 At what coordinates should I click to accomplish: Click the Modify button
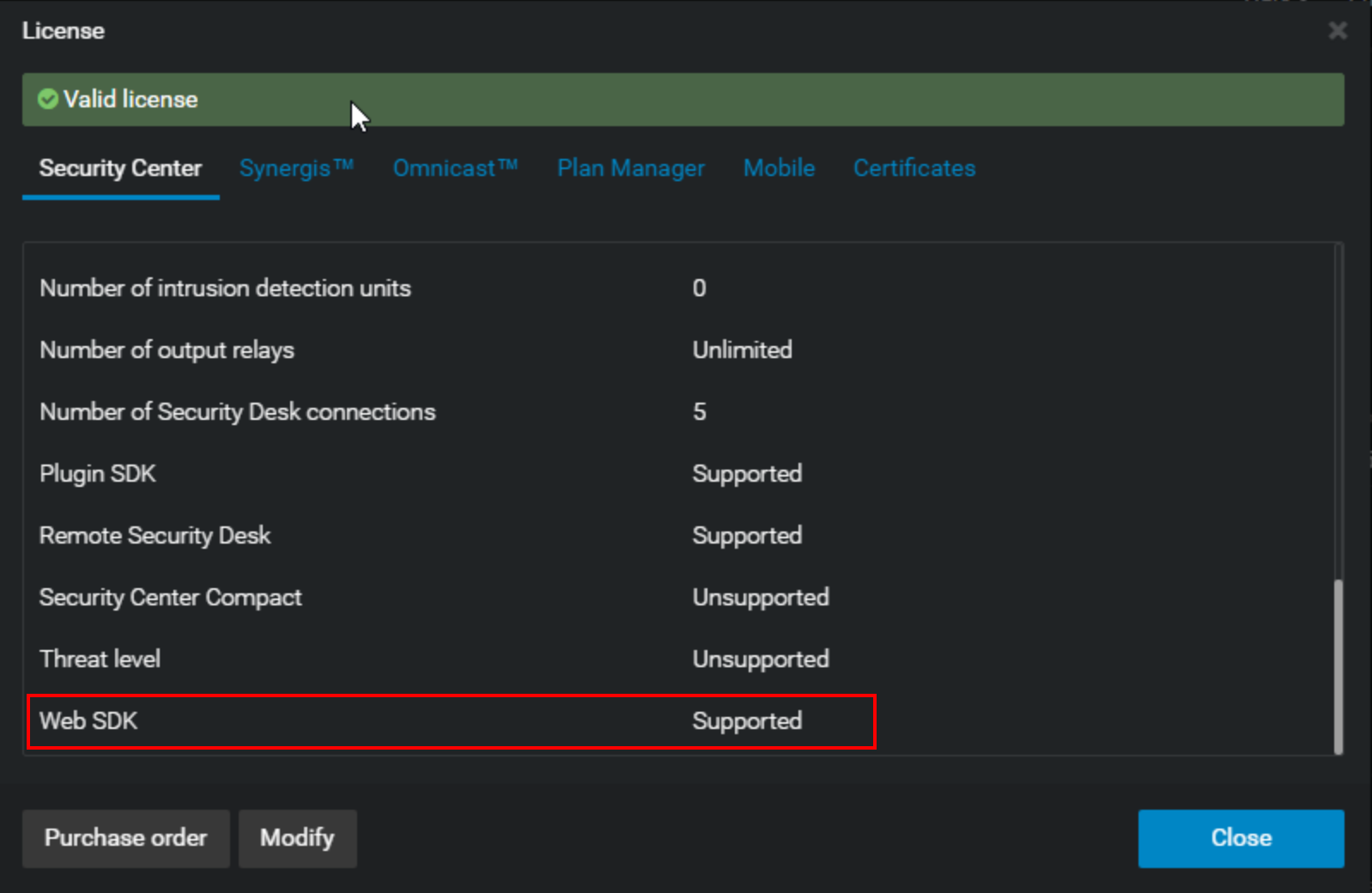297,838
